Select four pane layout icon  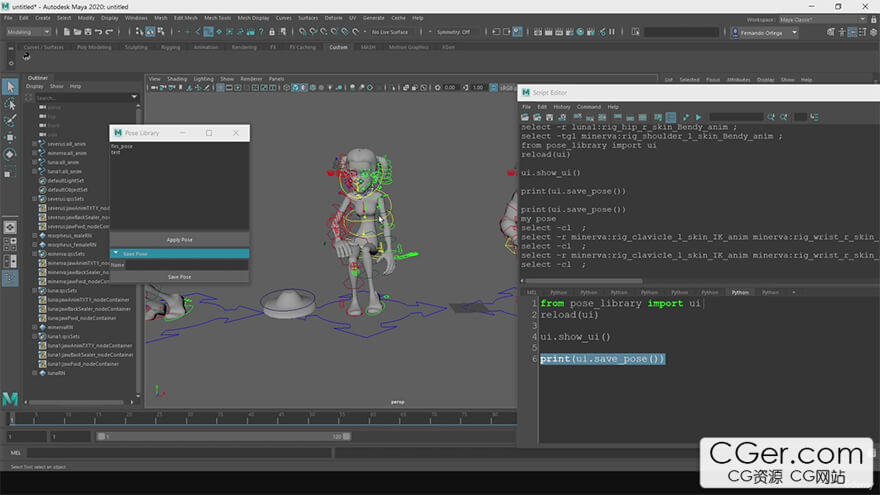tap(10, 244)
